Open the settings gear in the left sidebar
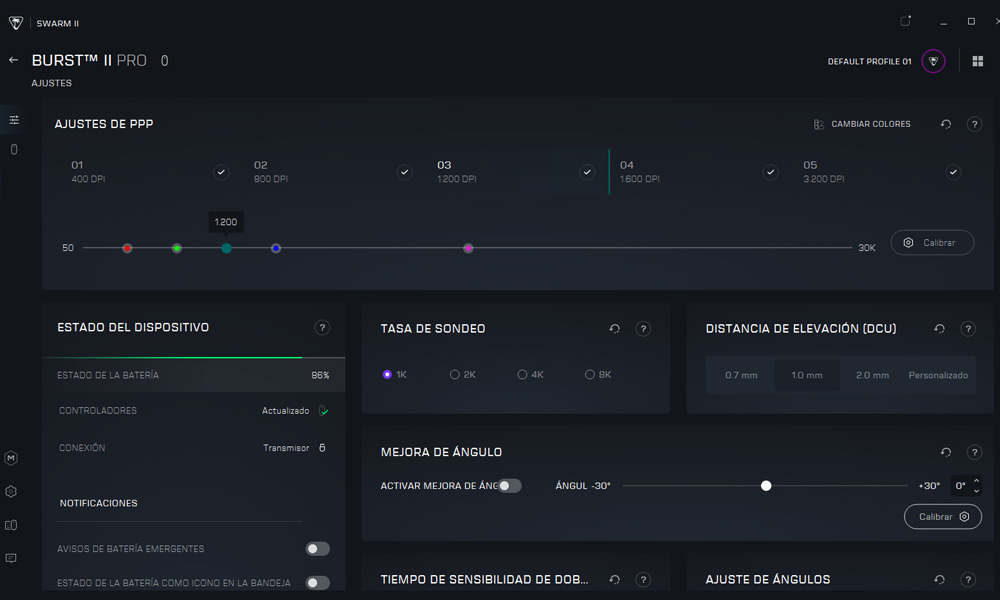Viewport: 1000px width, 600px height. pyautogui.click(x=11, y=491)
